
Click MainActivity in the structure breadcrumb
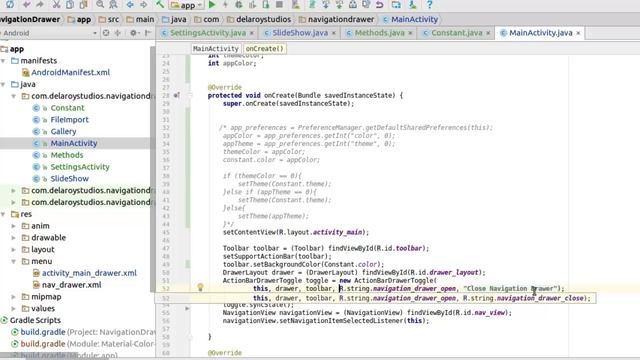(216, 49)
